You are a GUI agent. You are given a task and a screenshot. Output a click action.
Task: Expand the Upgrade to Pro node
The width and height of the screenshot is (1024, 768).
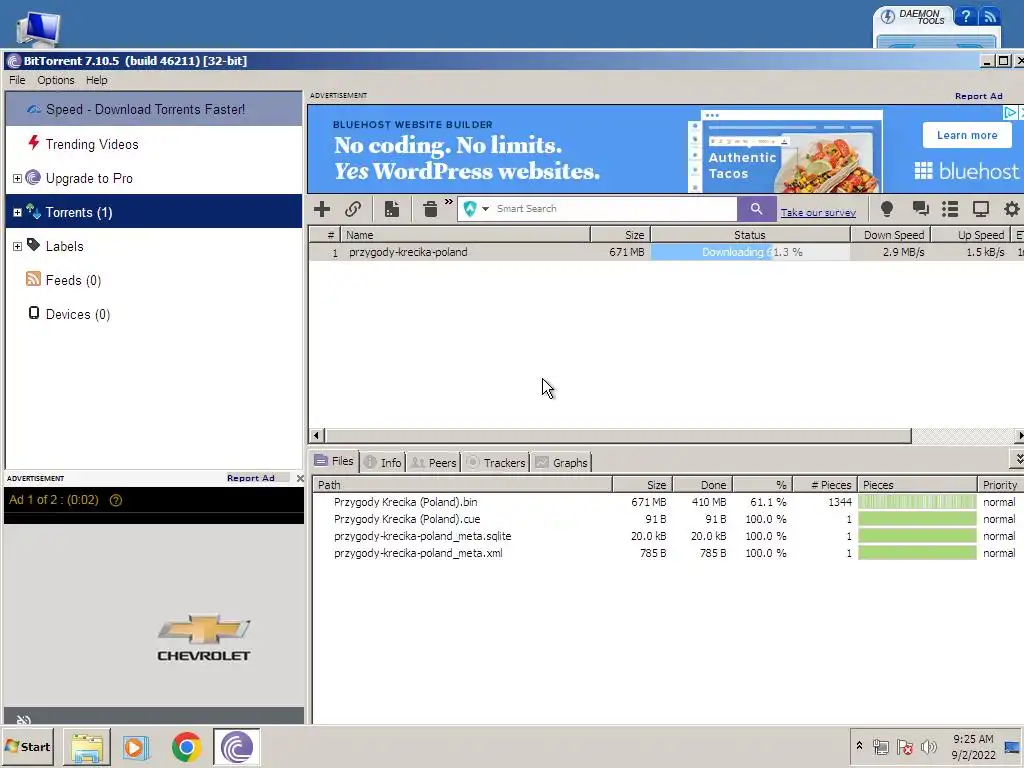click(18, 178)
